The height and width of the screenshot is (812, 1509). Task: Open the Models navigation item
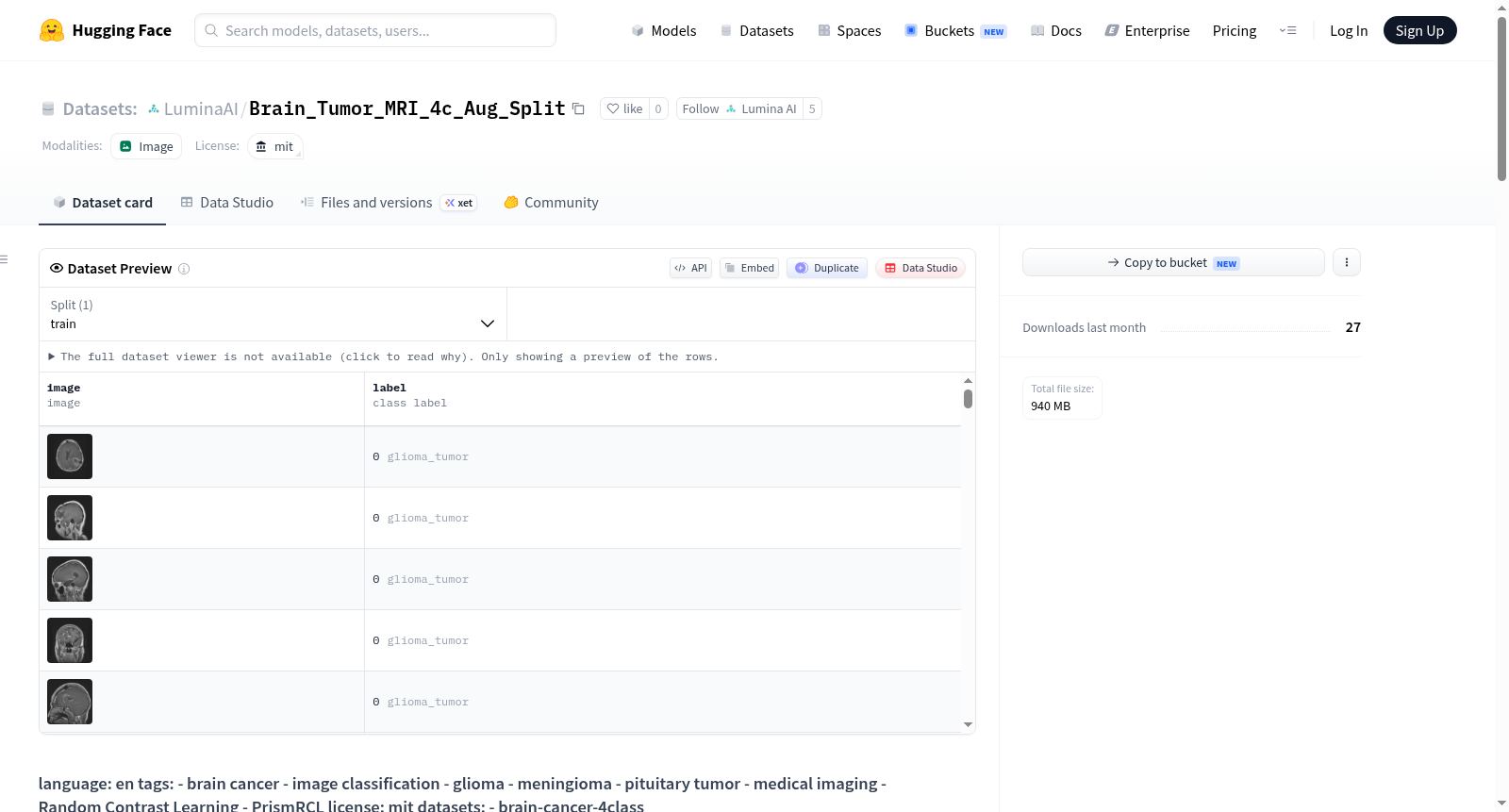664,30
